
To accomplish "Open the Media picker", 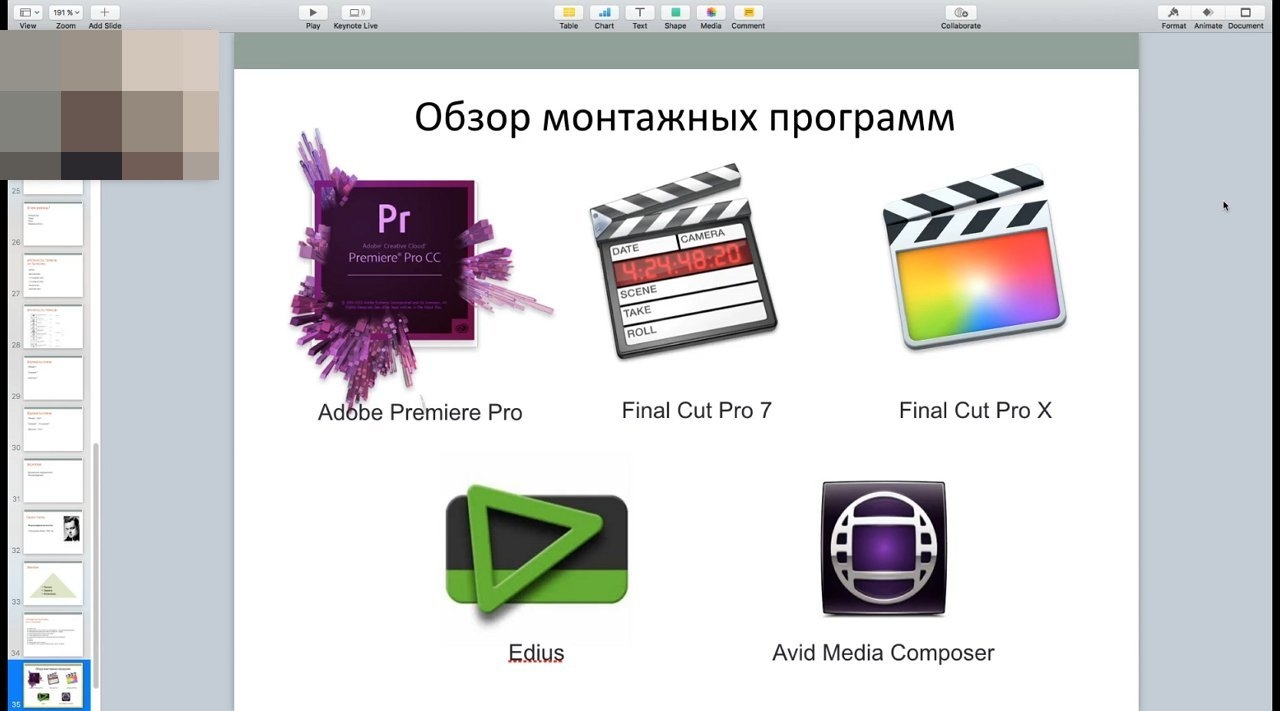I will point(711,12).
